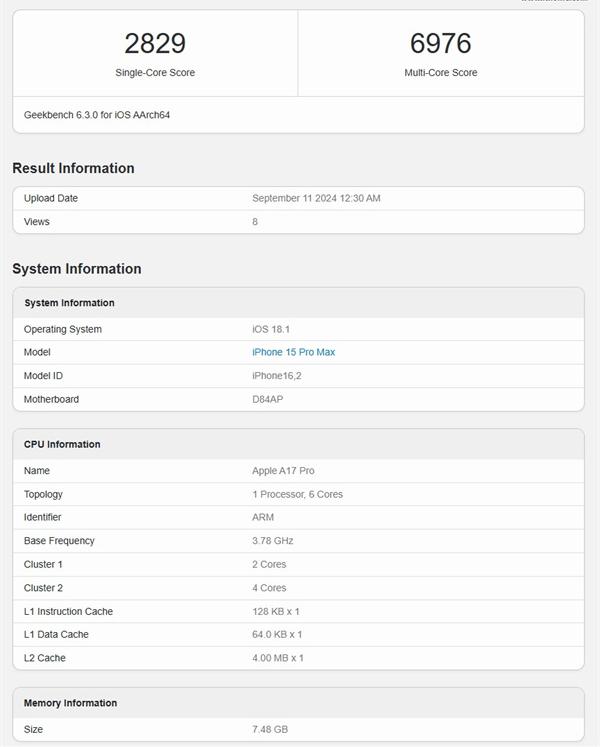Click the 1 Processor, 6 Cores topology value
This screenshot has width=600, height=747.
coord(297,494)
